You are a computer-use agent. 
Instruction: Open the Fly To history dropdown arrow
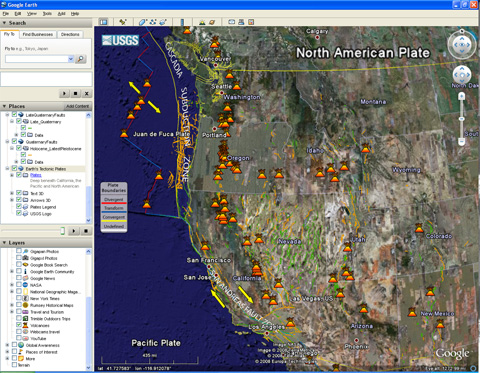click(x=70, y=59)
